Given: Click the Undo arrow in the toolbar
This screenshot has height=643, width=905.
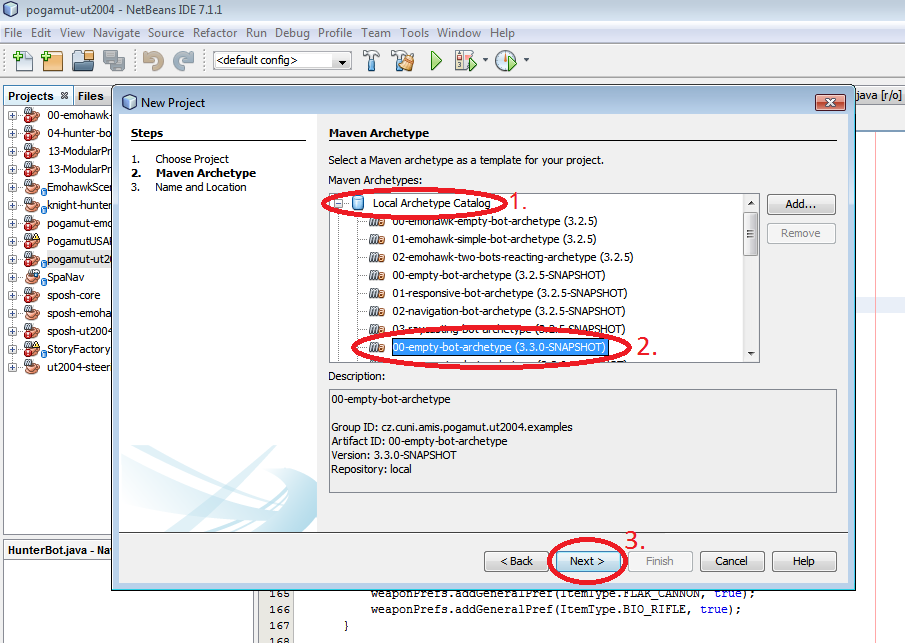Looking at the screenshot, I should 153,60.
